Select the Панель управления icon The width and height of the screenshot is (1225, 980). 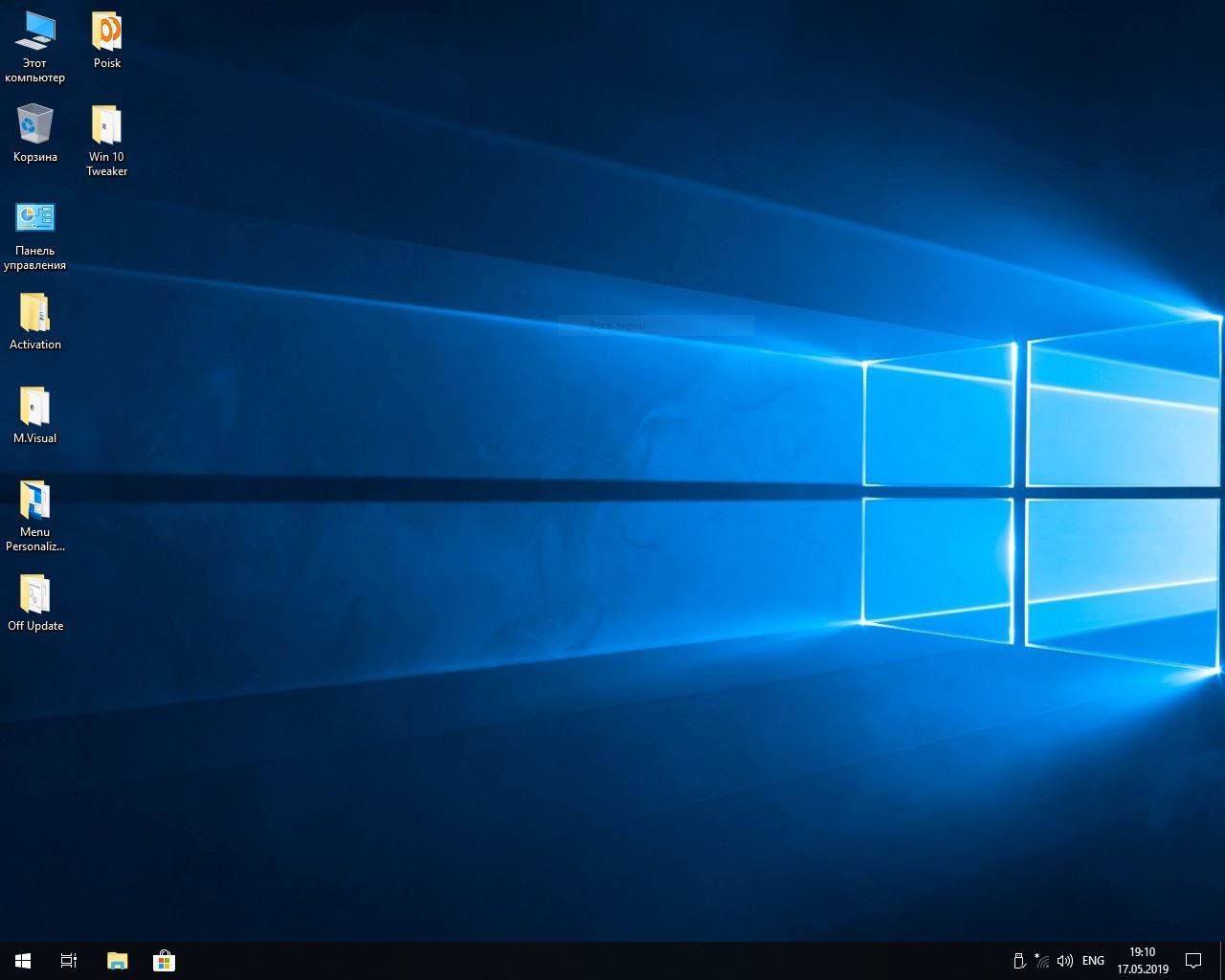[34, 235]
